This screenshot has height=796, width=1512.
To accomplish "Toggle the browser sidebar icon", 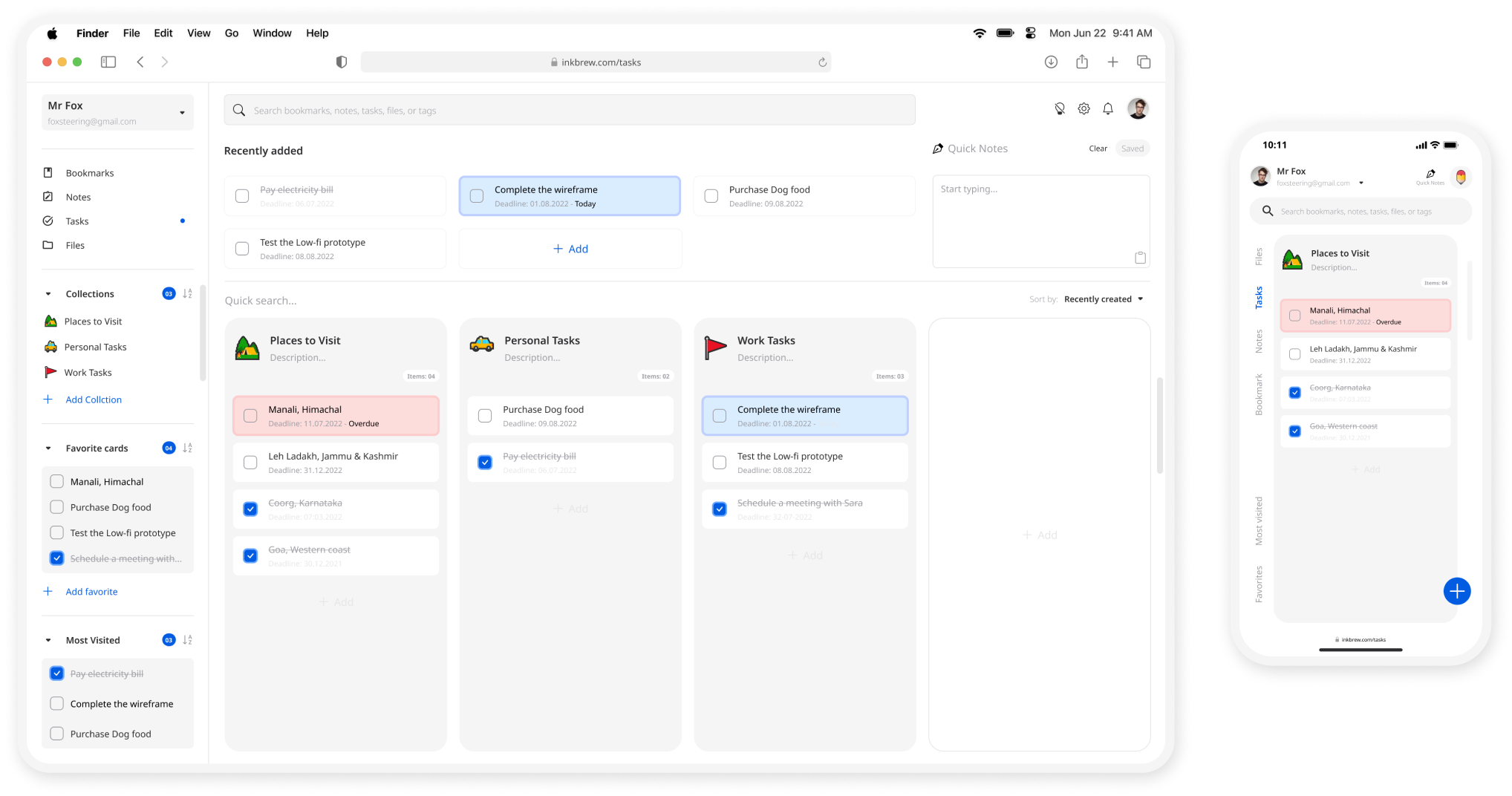I will click(x=108, y=62).
